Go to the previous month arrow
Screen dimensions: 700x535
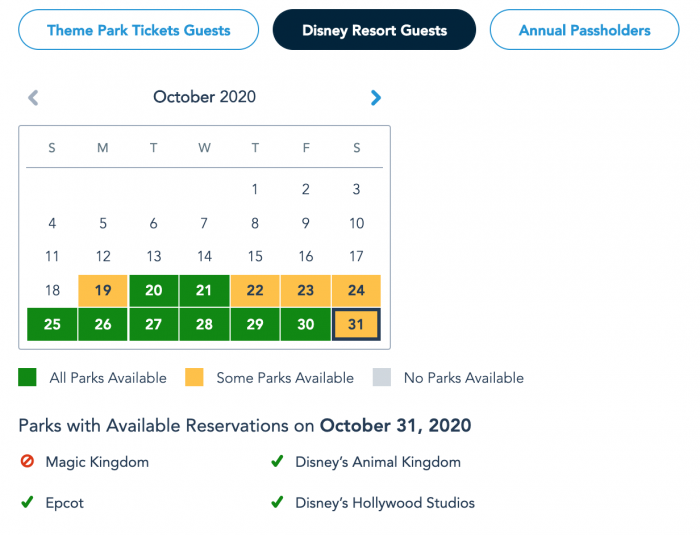33,97
